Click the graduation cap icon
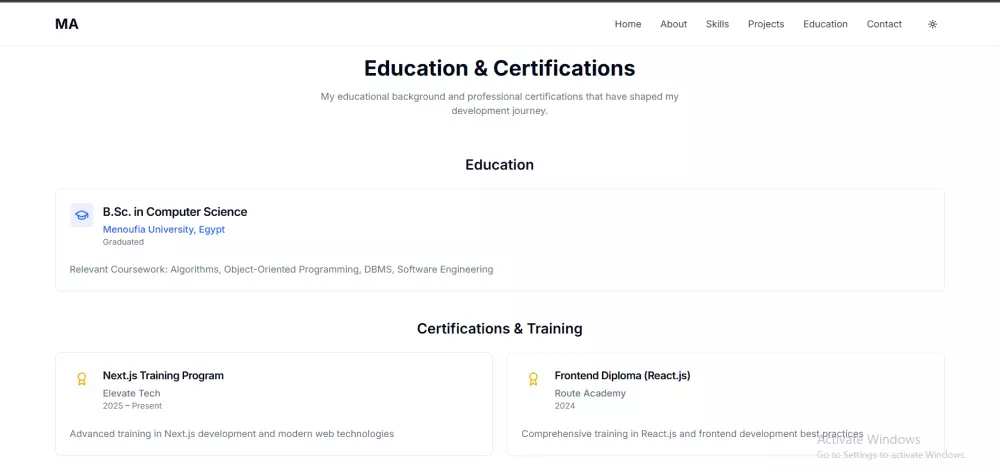Image resolution: width=1000 pixels, height=468 pixels. click(x=82, y=215)
